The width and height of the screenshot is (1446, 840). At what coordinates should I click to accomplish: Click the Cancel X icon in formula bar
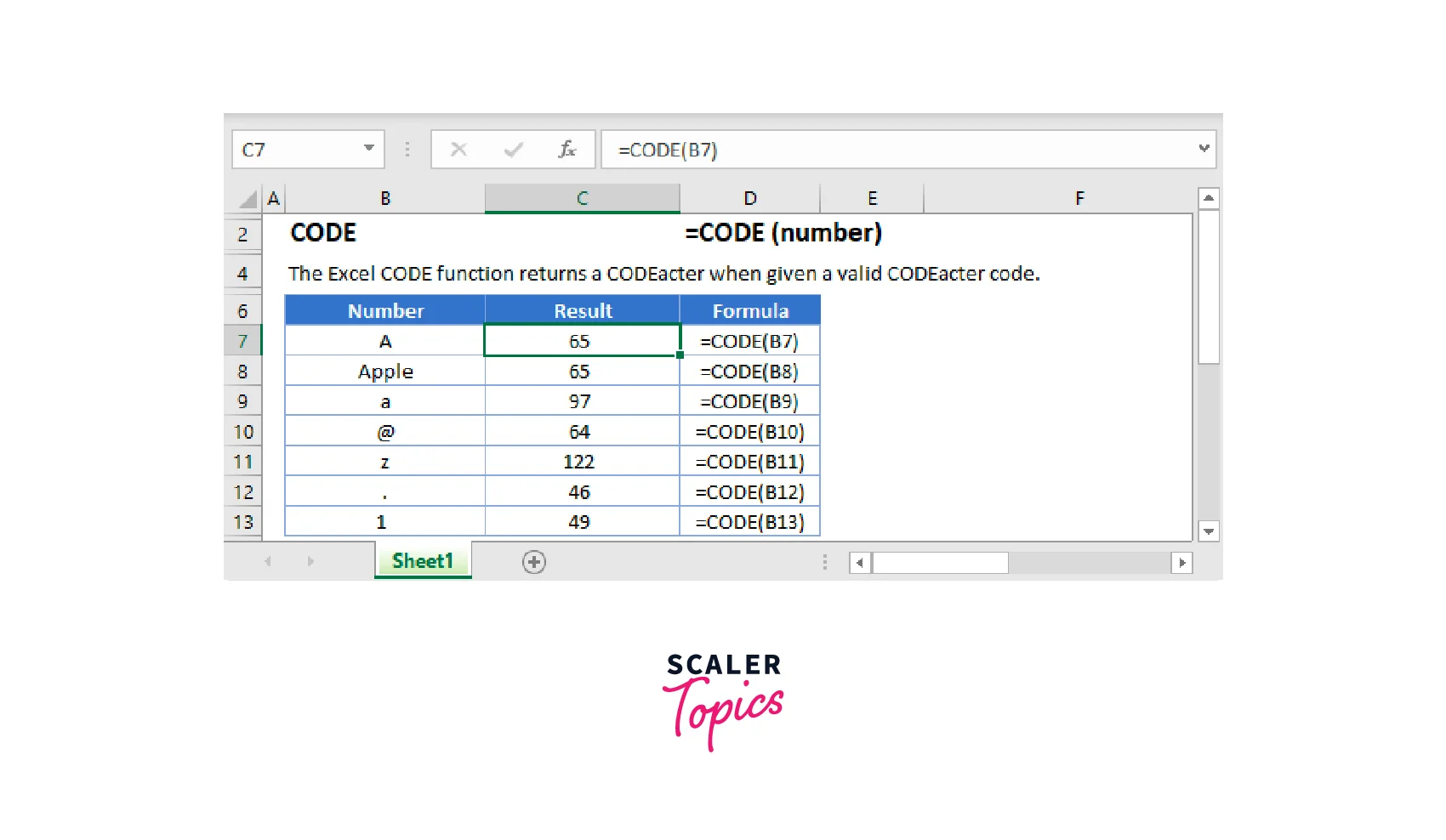[458, 150]
